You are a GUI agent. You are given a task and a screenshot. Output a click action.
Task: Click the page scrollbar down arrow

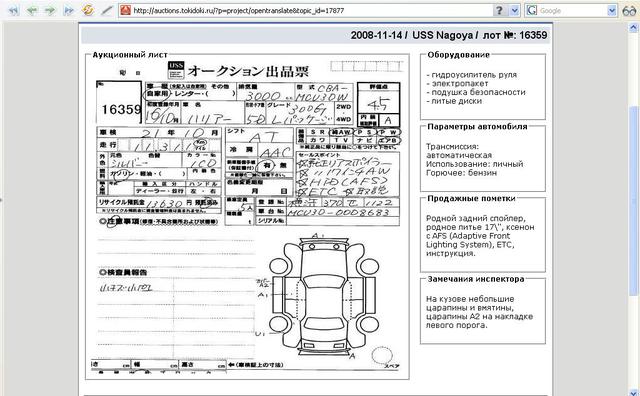(635, 392)
